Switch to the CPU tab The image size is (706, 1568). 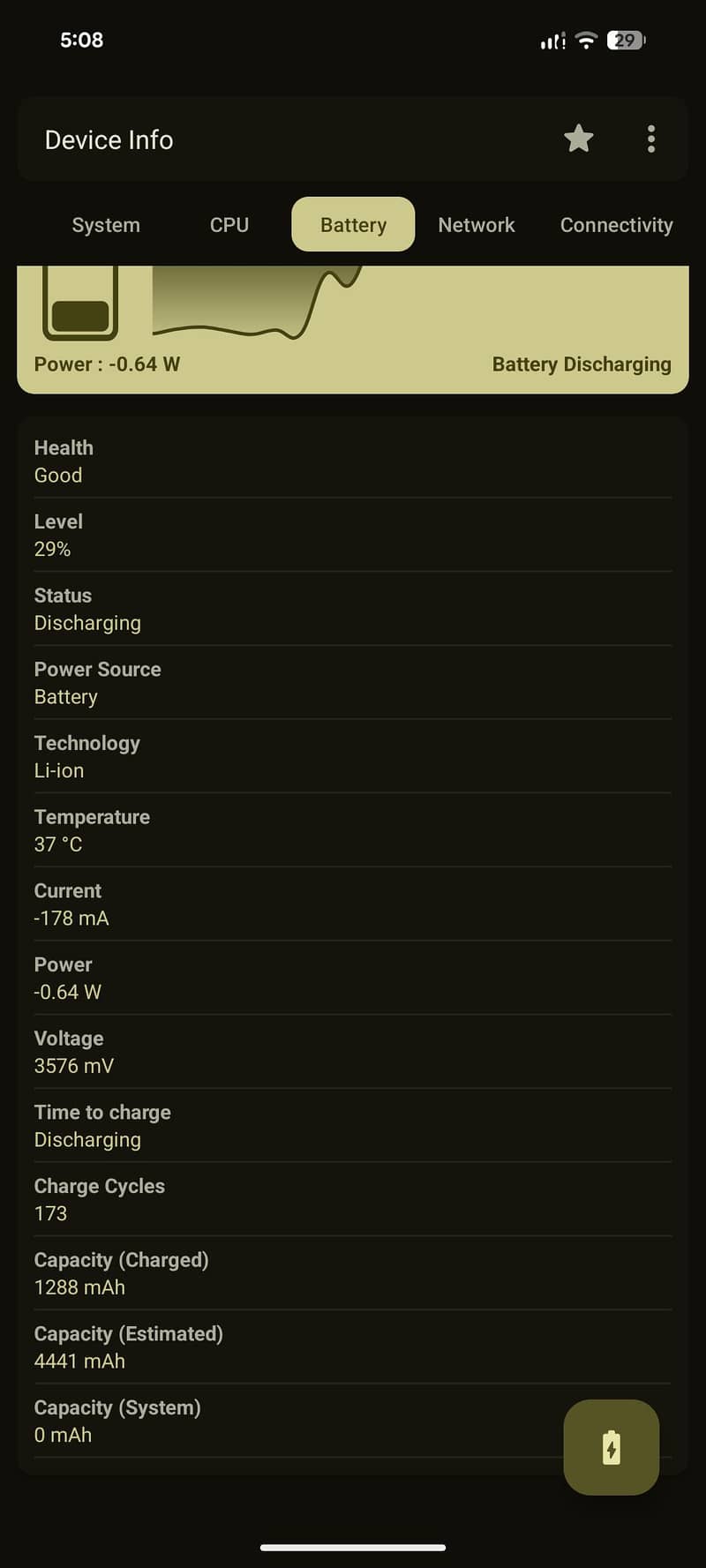(229, 225)
